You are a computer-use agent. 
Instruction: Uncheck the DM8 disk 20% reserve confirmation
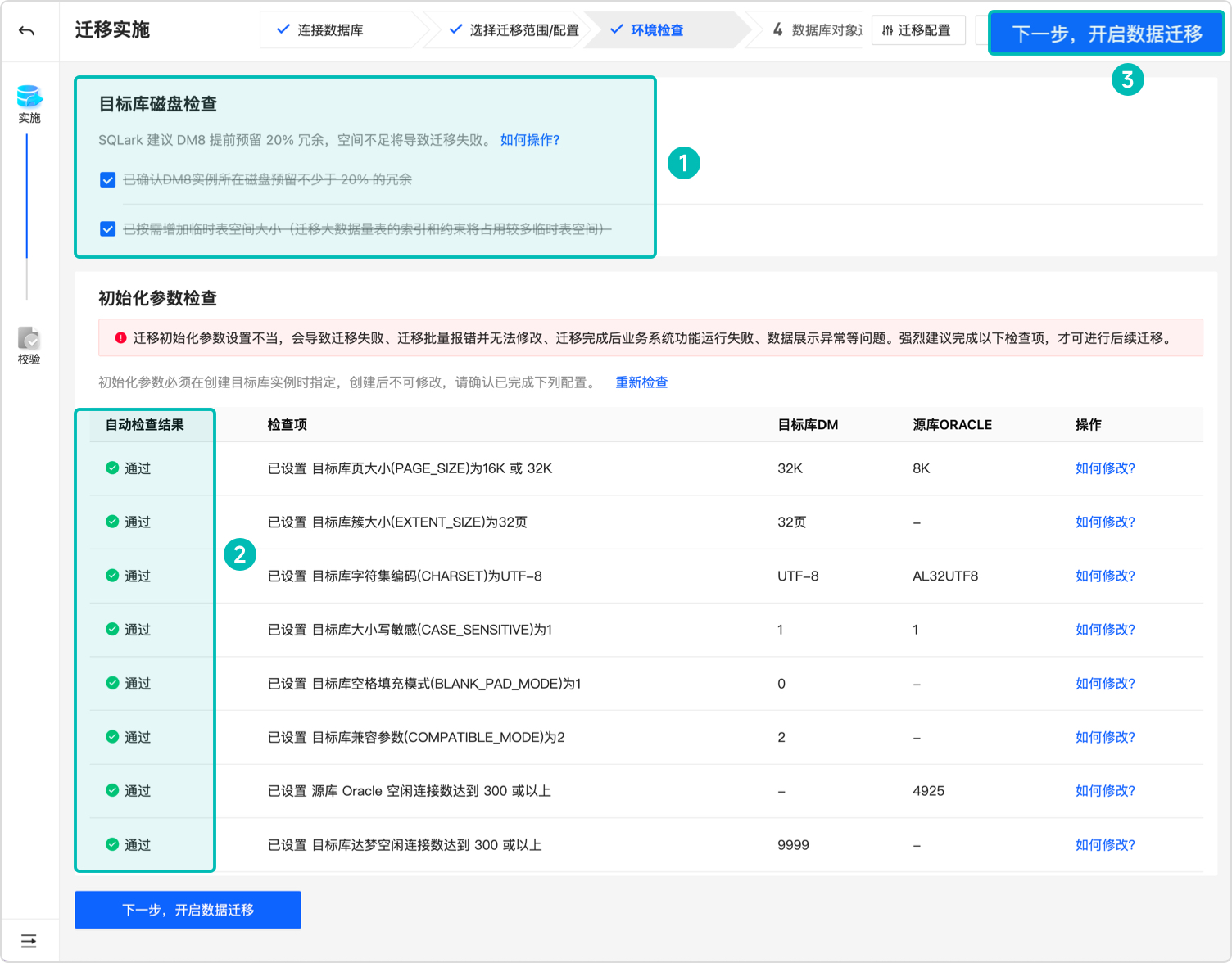pyautogui.click(x=107, y=179)
